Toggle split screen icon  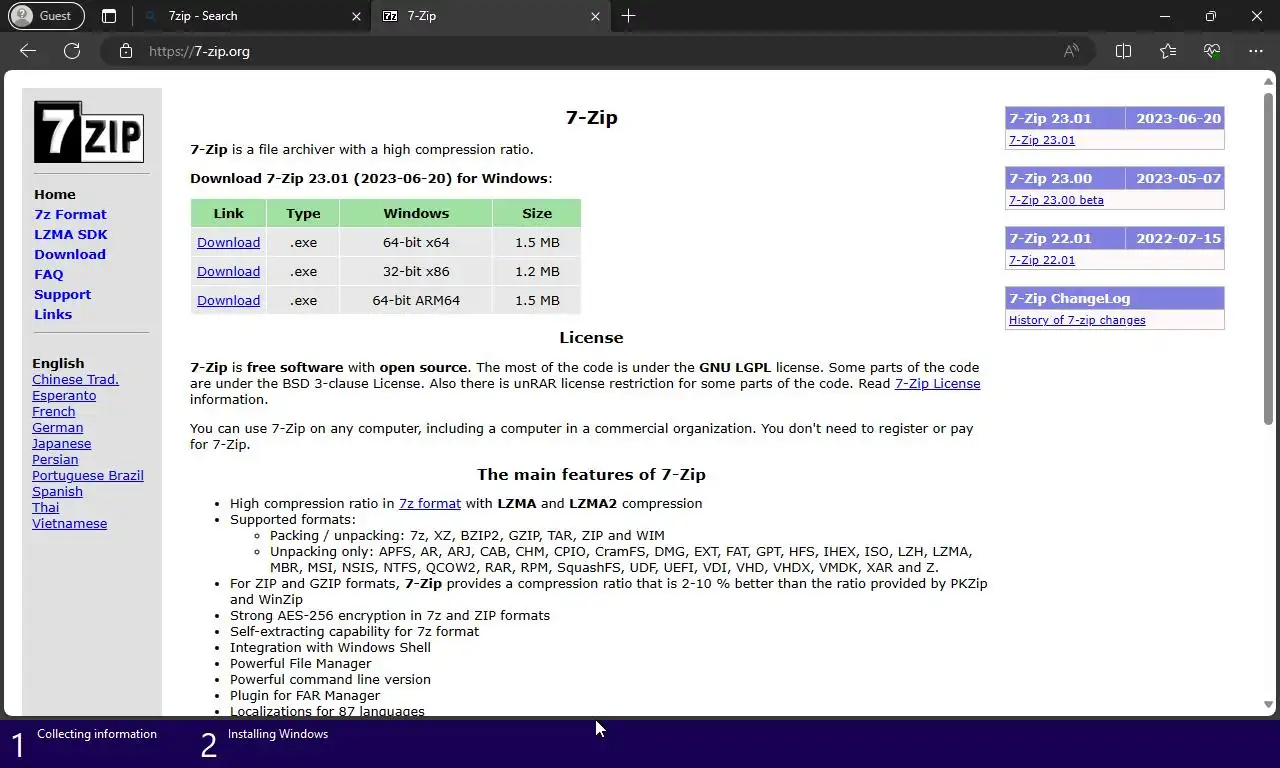[1123, 51]
